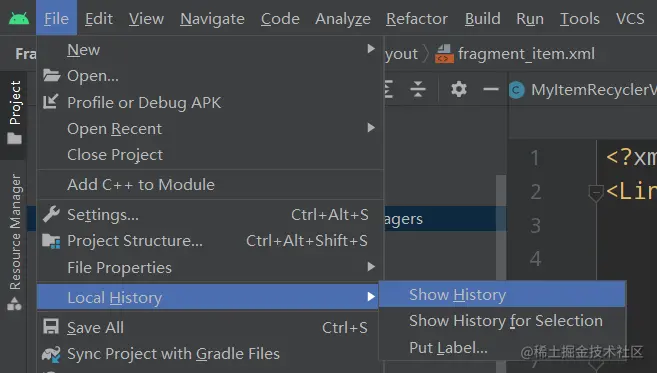Choose Save All
This screenshot has height=373, width=657.
(210, 327)
